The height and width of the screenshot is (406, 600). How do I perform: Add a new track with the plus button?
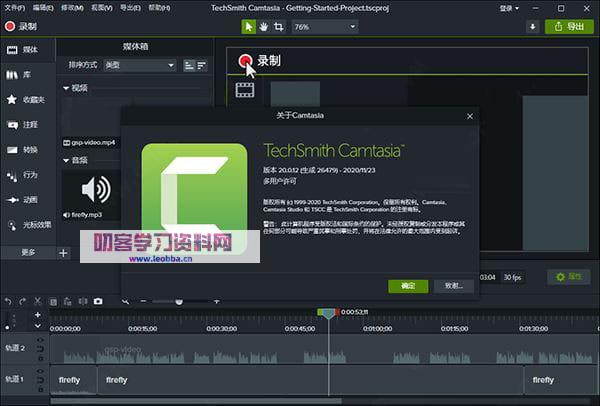click(38, 315)
